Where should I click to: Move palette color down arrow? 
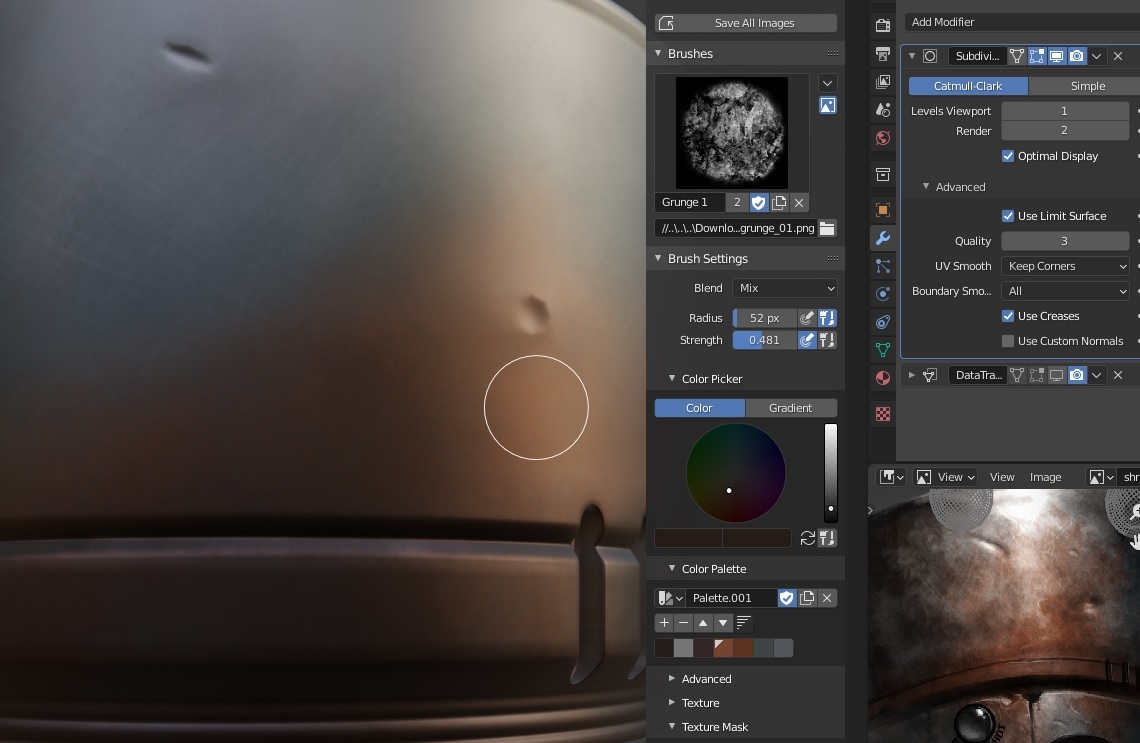point(723,622)
